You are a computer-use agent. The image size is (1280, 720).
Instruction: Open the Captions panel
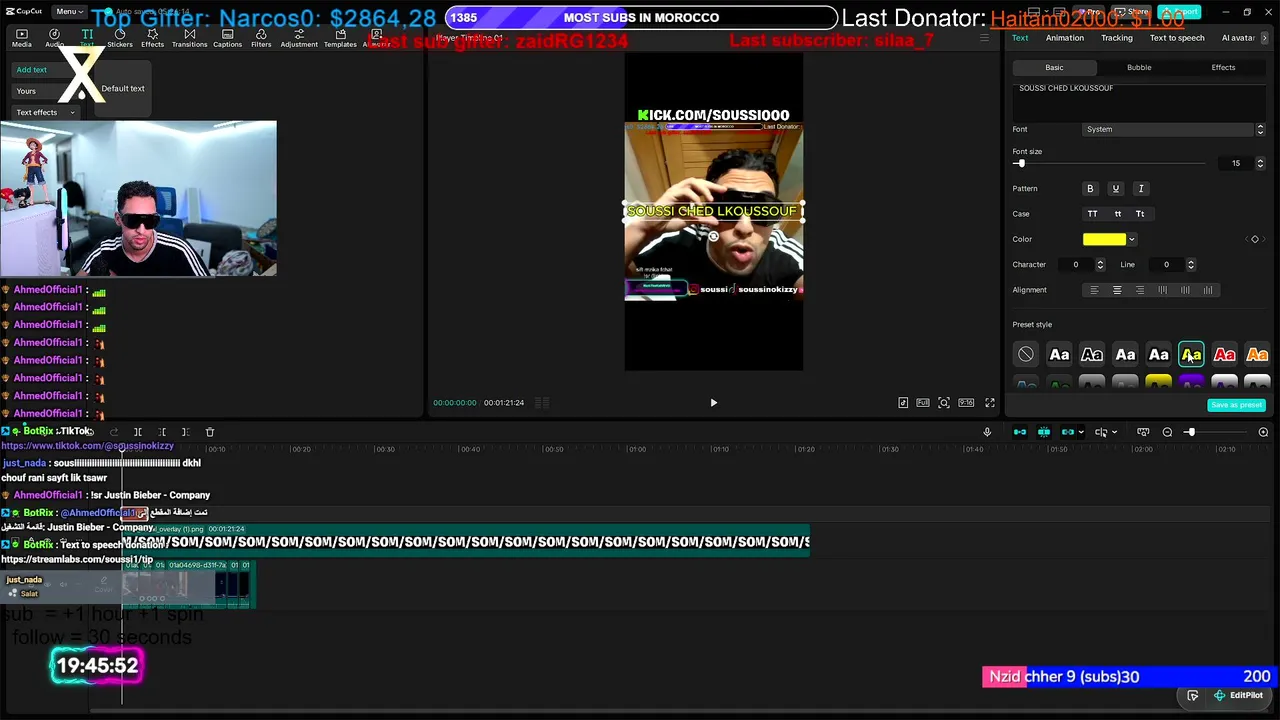pos(227,38)
